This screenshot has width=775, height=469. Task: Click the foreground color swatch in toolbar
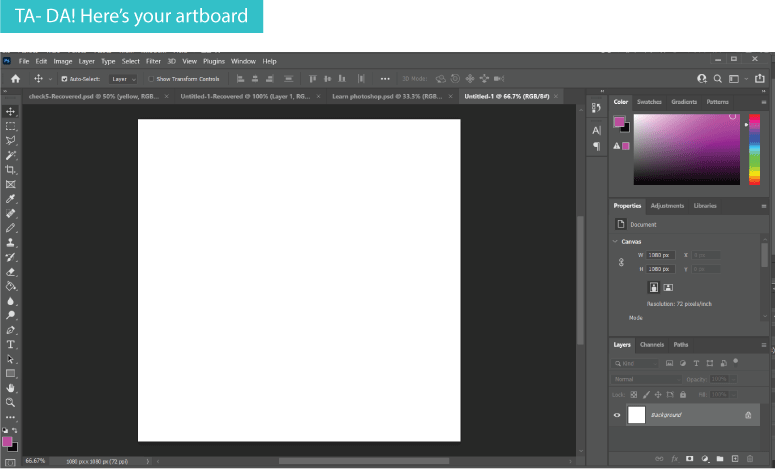click(x=8, y=441)
